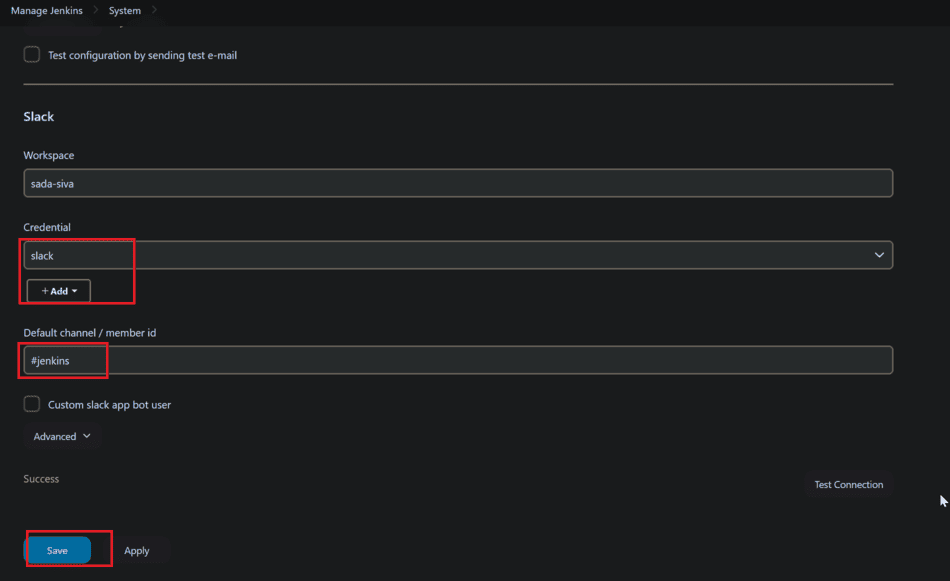Click the chevron after System breadcrumb
The image size is (950, 581).
tap(154, 11)
